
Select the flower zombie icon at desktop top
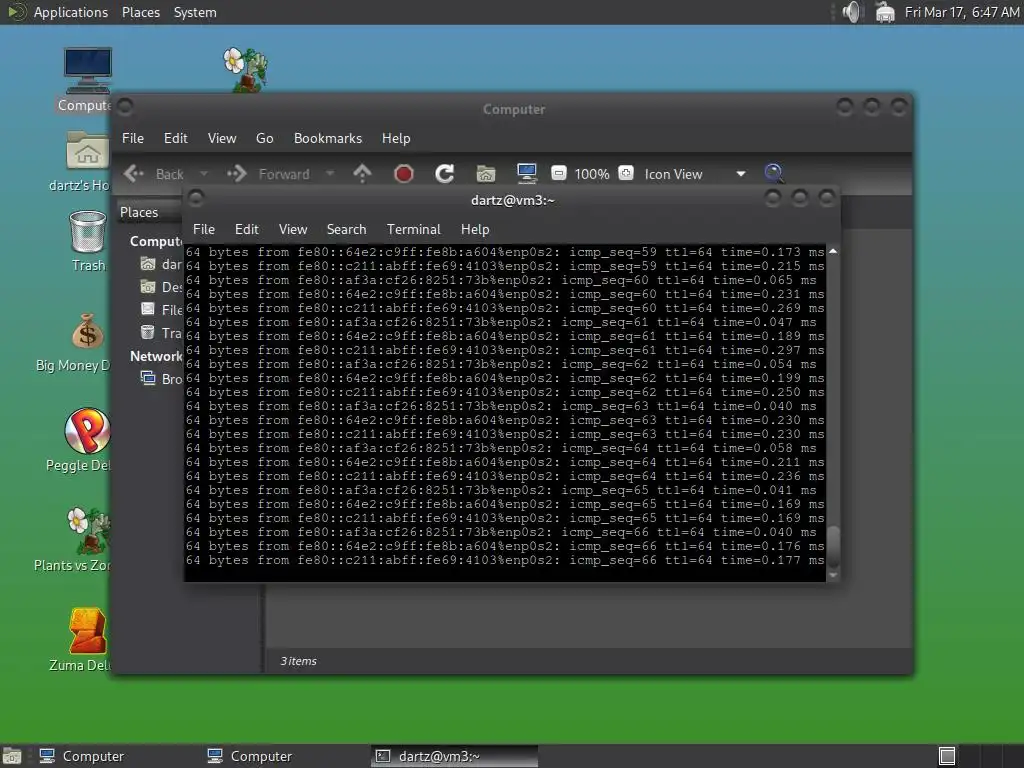point(246,69)
